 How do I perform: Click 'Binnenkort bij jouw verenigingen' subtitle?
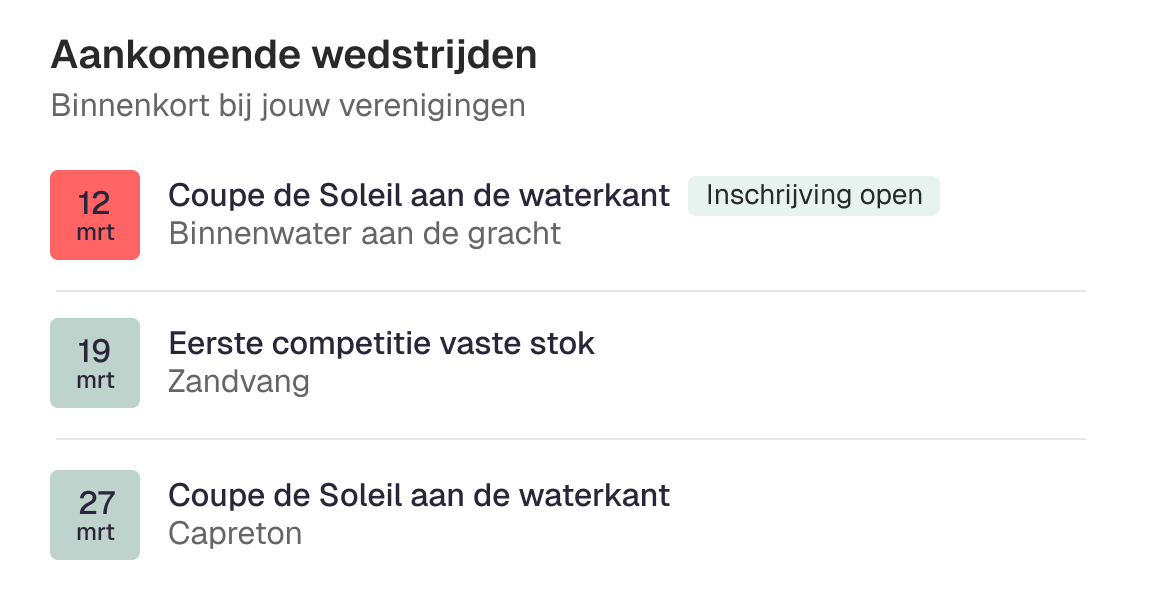[x=288, y=105]
